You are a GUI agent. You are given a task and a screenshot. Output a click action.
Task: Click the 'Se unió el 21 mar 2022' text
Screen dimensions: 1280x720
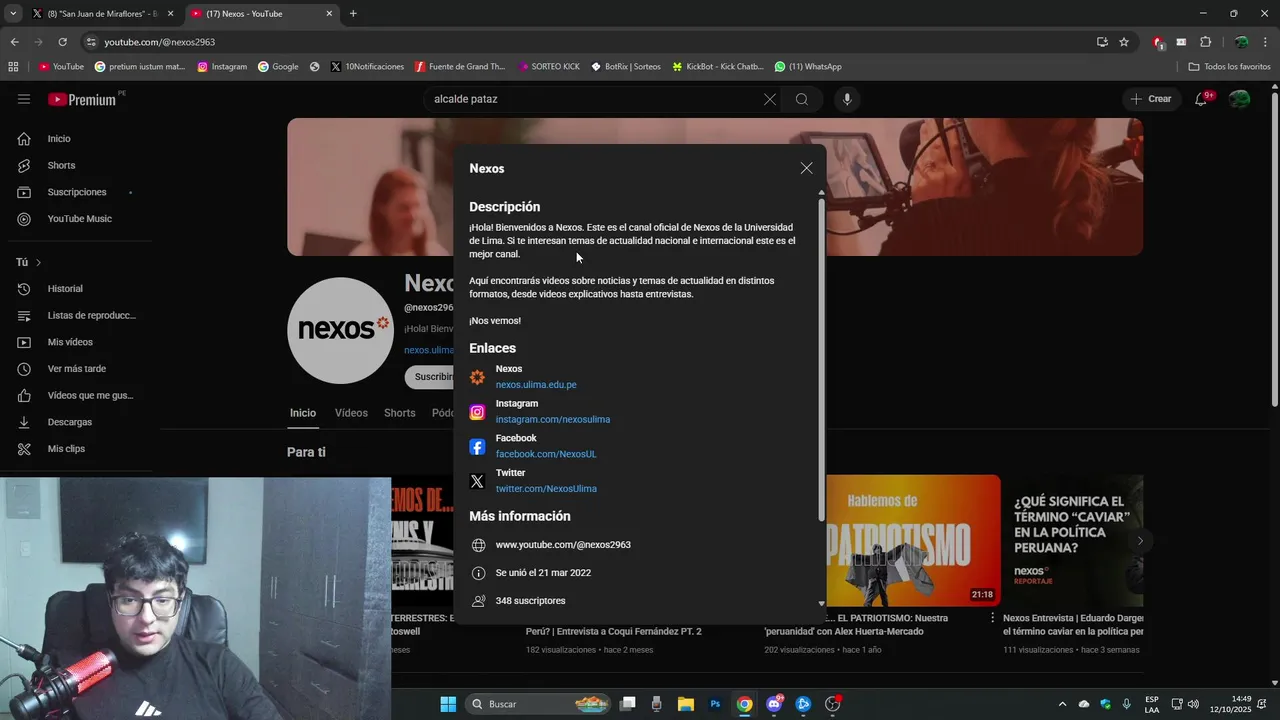(543, 573)
